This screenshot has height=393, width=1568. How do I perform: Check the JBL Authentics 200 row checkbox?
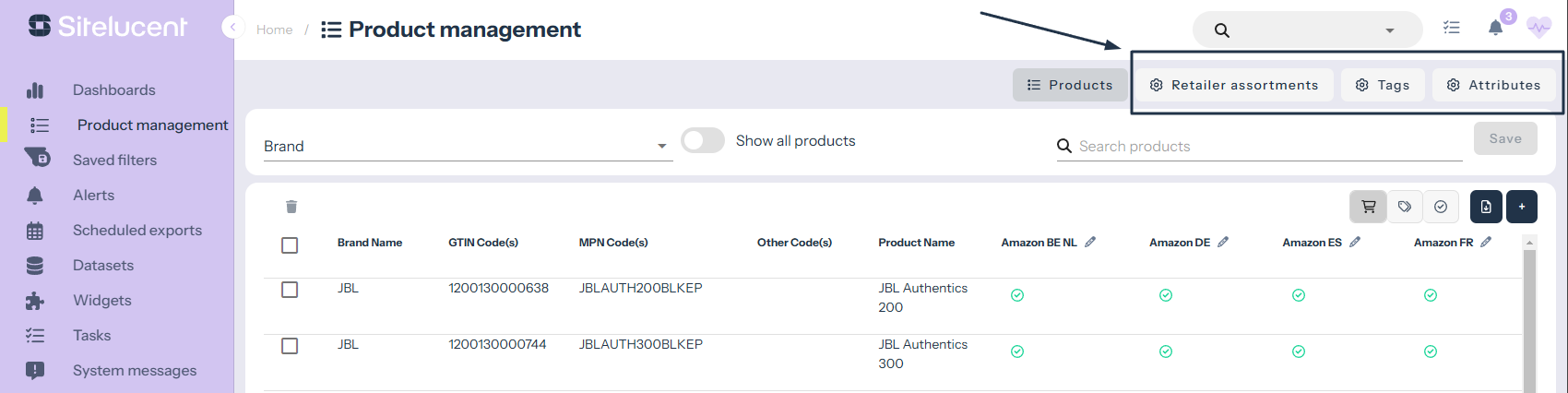tap(290, 290)
